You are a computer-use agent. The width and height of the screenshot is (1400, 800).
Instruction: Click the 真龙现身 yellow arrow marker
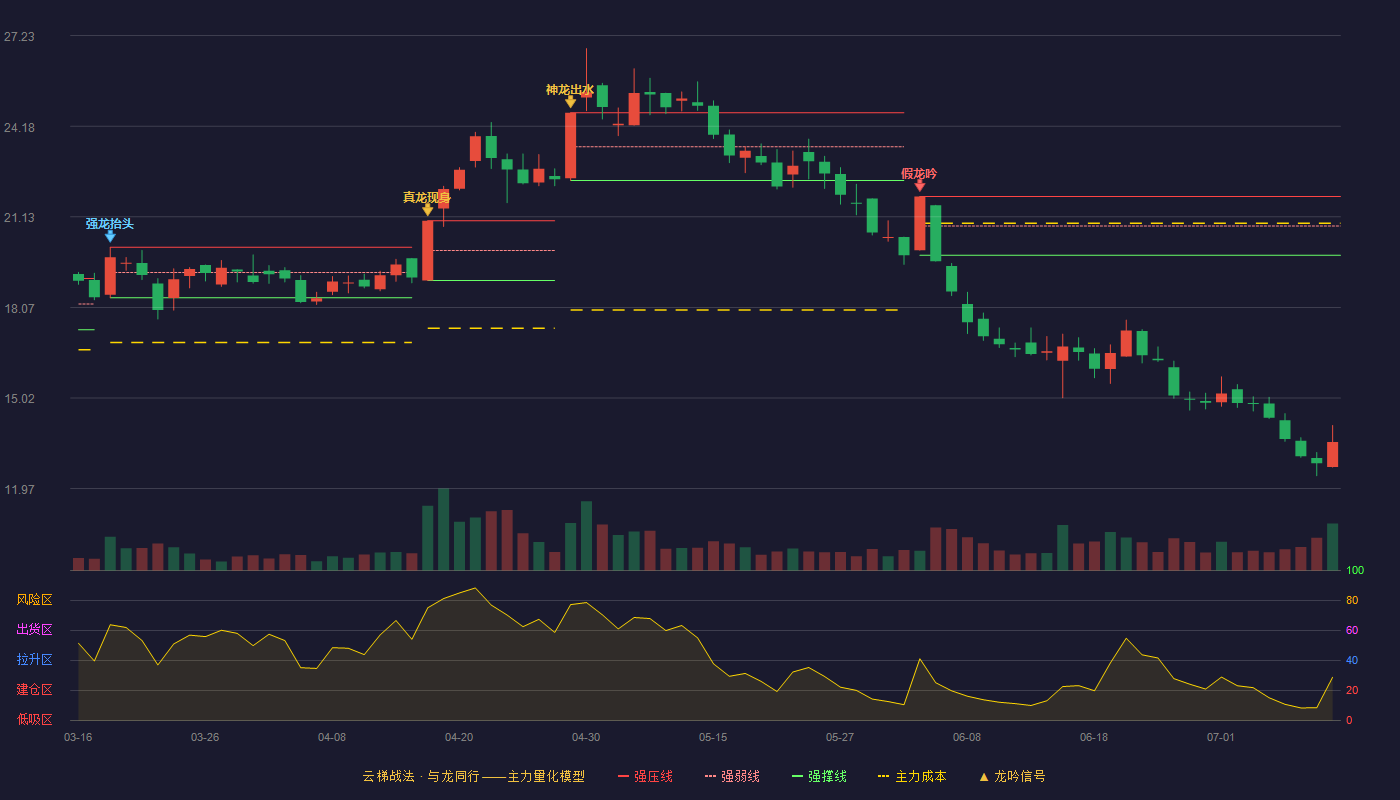(428, 210)
